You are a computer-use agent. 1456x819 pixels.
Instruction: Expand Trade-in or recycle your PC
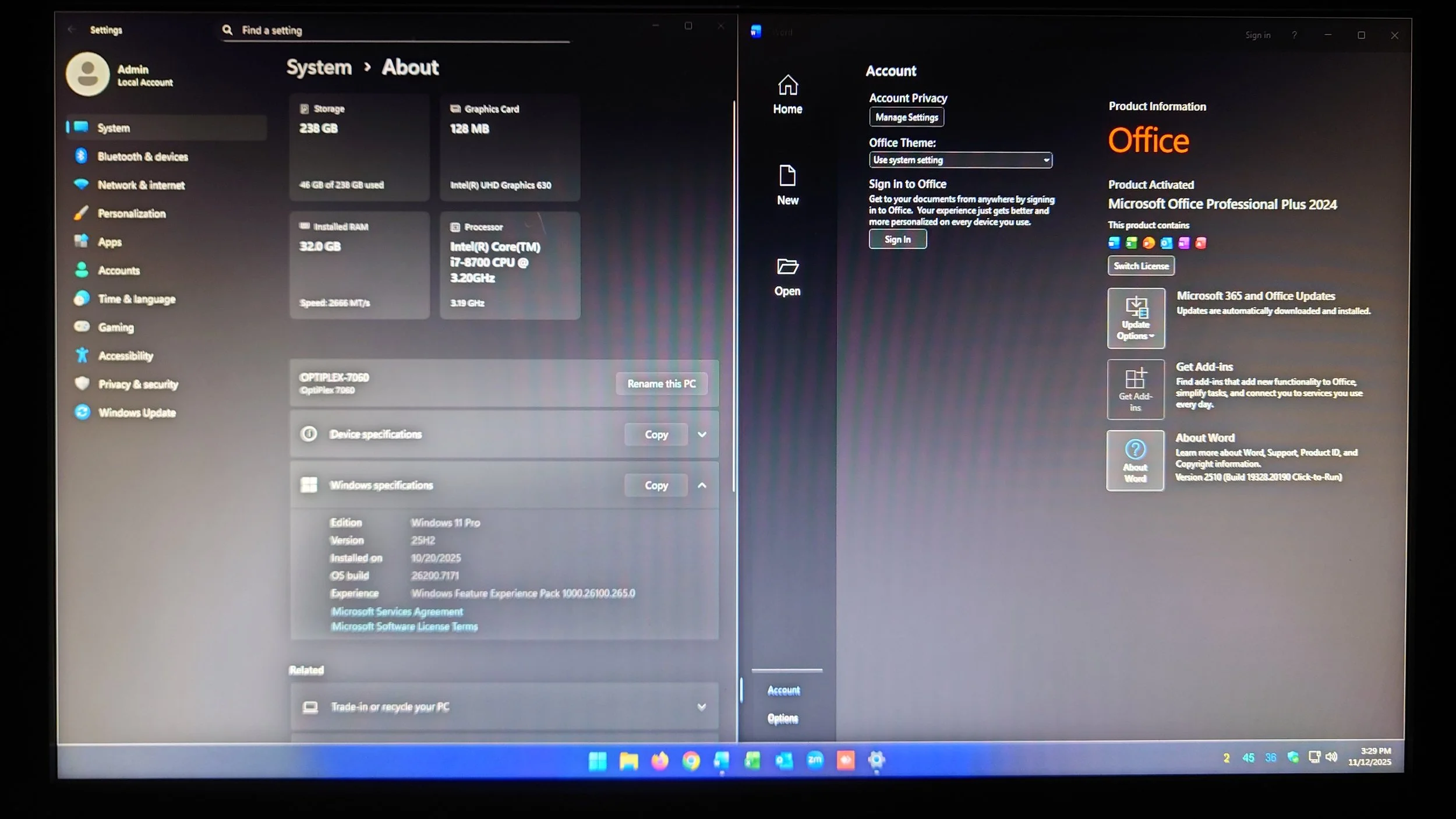pyautogui.click(x=701, y=707)
